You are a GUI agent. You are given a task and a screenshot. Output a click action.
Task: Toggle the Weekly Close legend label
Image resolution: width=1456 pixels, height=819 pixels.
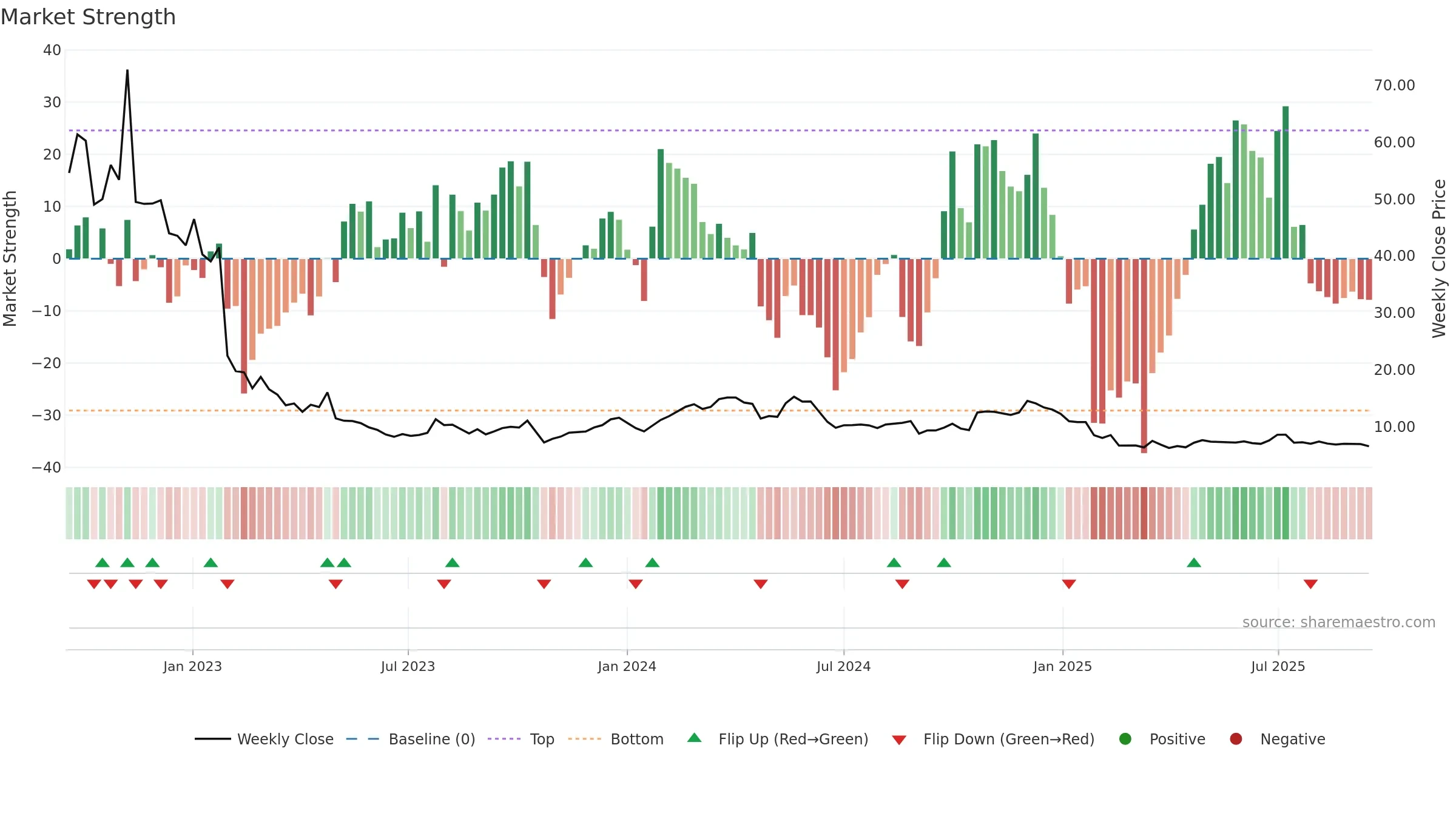285,739
